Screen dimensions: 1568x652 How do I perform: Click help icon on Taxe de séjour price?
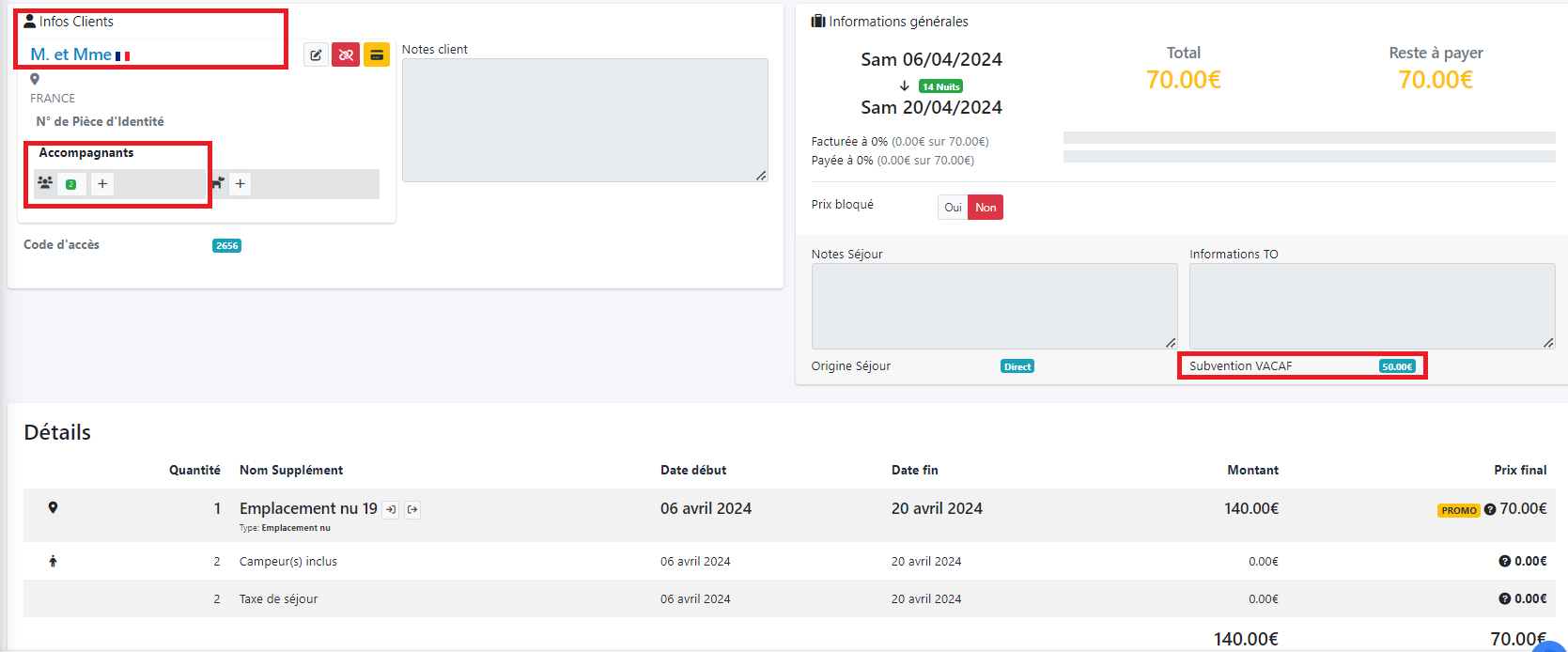pos(1504,599)
